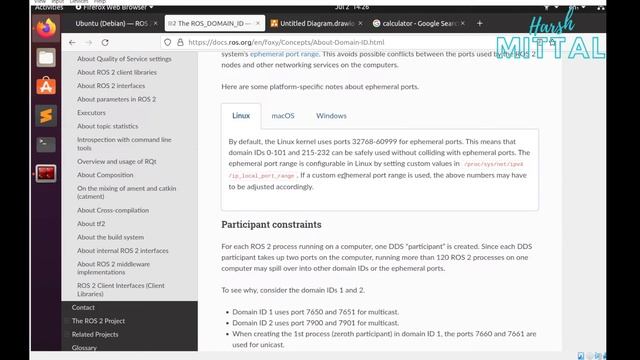Open About Composition sidebar link
Viewport: 640px width, 360px height.
(x=105, y=175)
